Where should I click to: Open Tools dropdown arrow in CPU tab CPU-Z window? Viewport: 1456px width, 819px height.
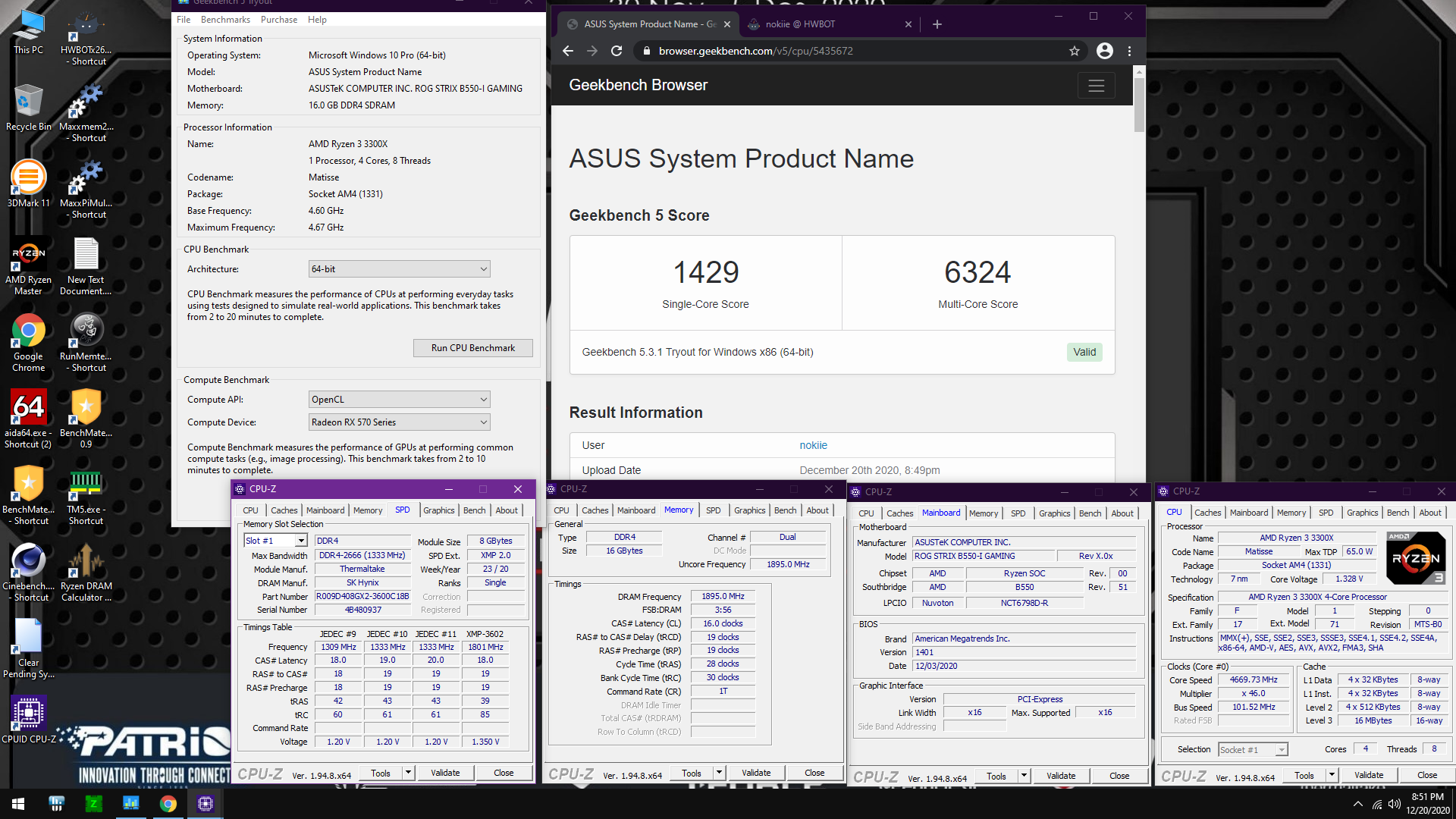pyautogui.click(x=1332, y=775)
